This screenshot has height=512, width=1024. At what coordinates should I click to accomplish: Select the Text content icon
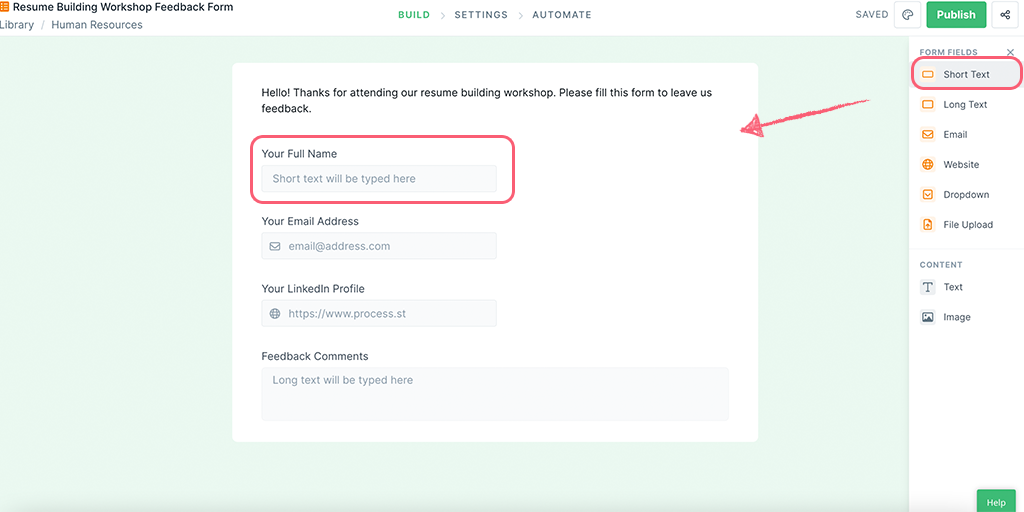[927, 287]
